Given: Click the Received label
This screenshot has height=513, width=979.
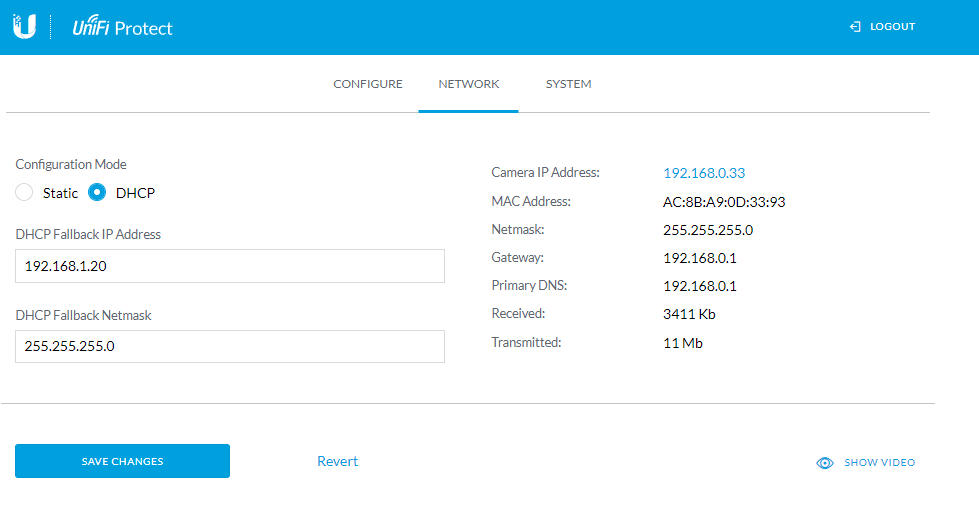Looking at the screenshot, I should click(518, 313).
